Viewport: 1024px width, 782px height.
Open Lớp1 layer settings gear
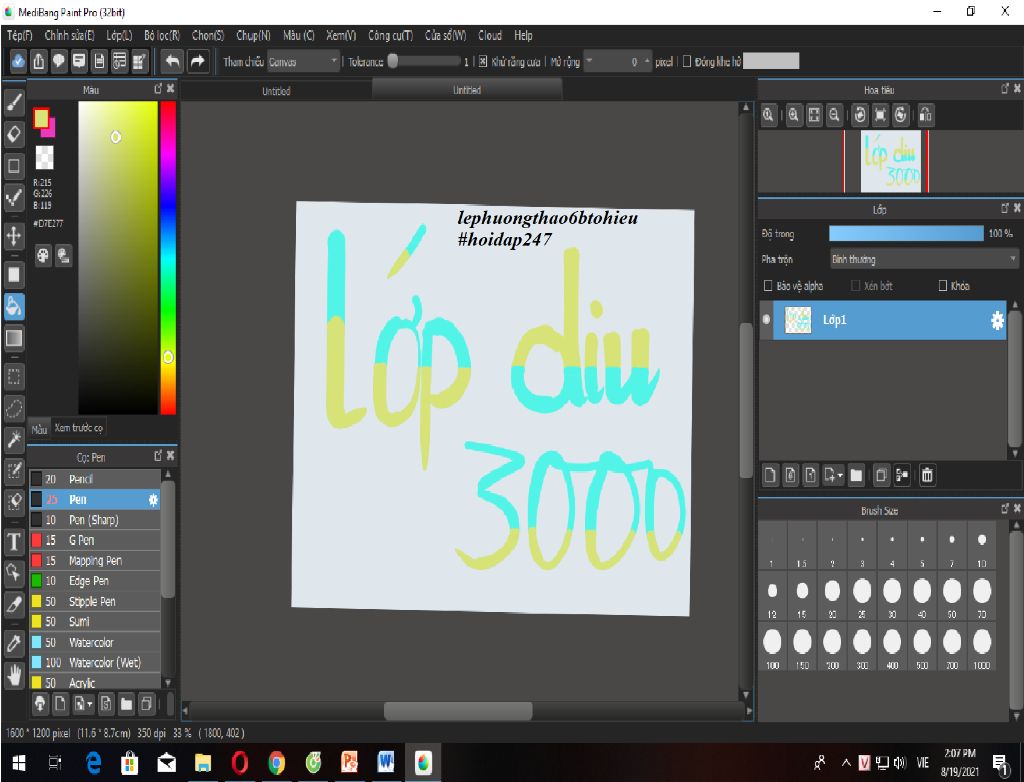click(x=997, y=320)
